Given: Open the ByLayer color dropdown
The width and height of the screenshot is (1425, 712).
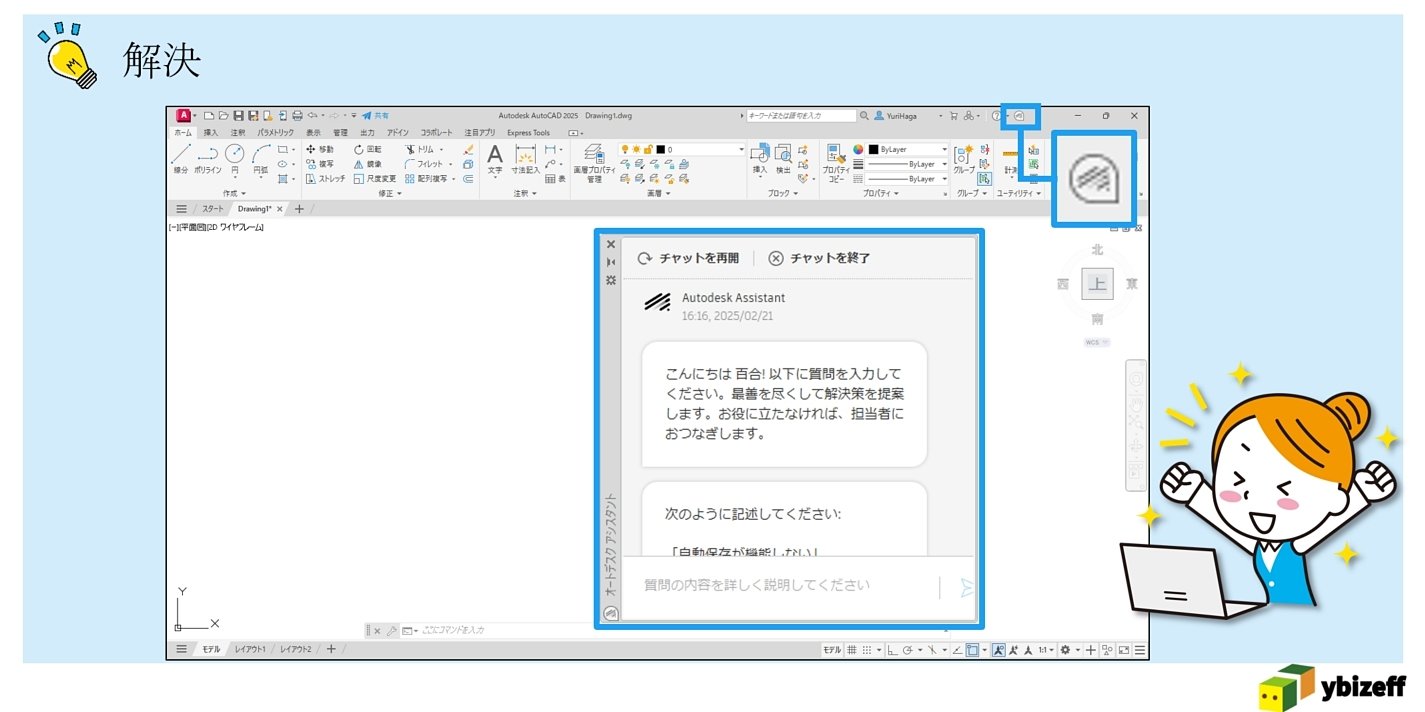Looking at the screenshot, I should point(944,149).
